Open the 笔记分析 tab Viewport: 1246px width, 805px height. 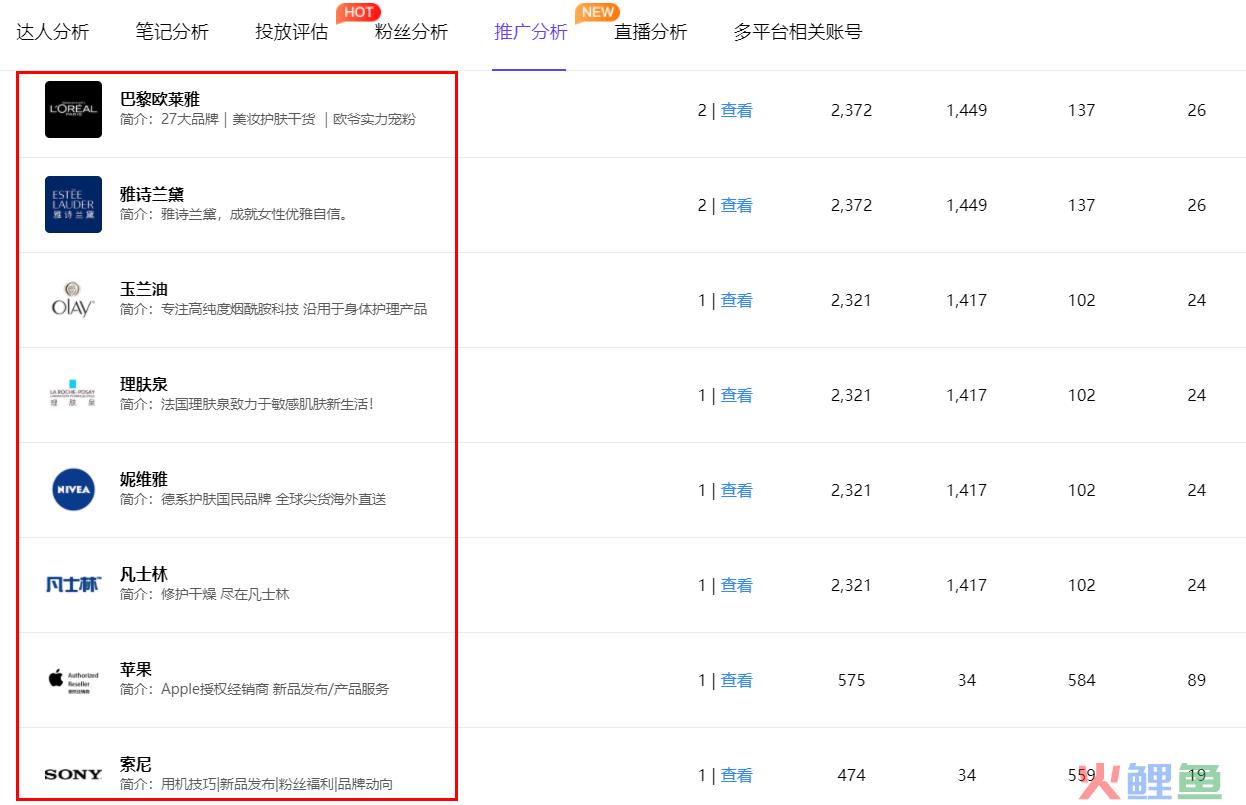click(172, 32)
